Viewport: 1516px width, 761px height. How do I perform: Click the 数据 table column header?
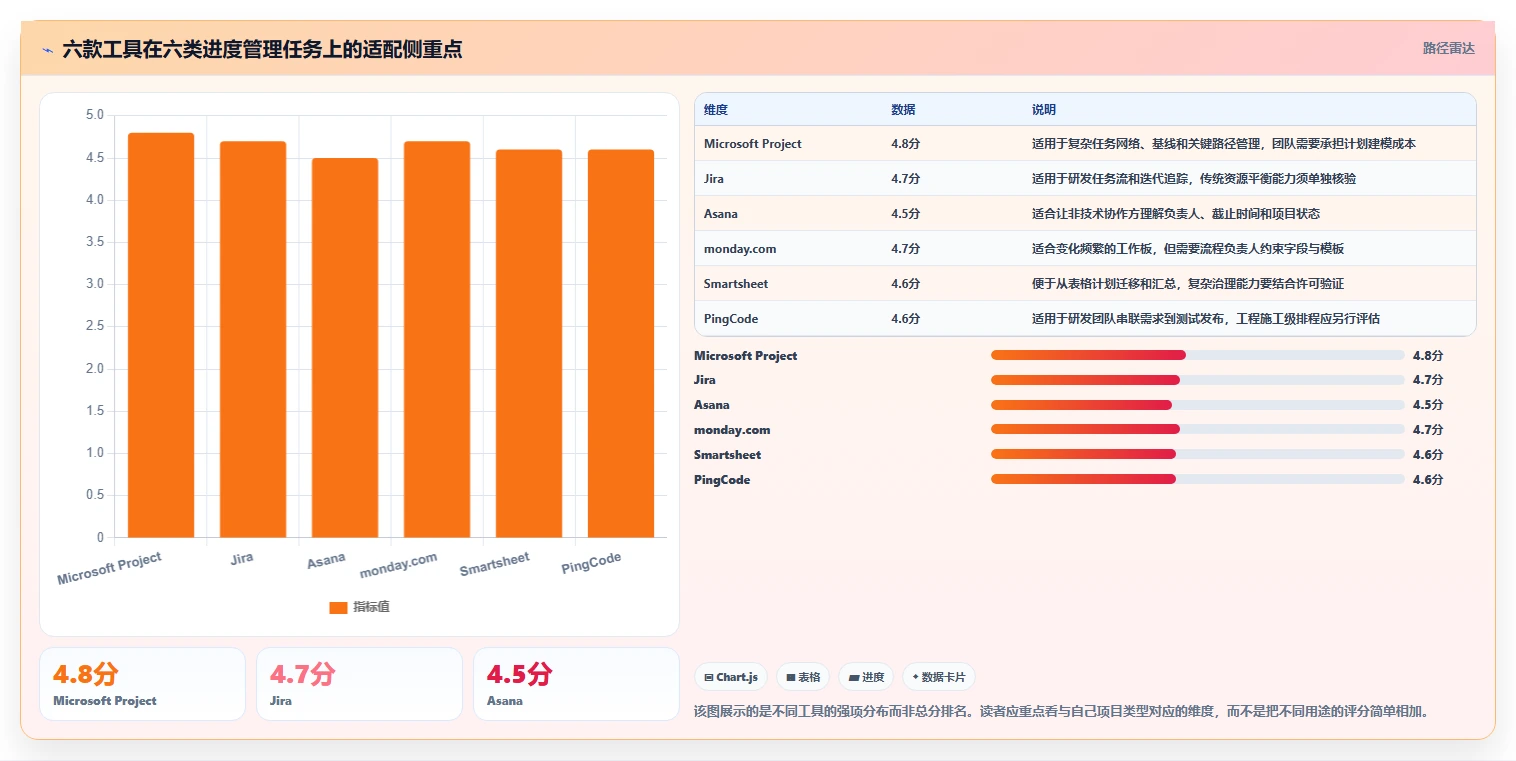903,110
